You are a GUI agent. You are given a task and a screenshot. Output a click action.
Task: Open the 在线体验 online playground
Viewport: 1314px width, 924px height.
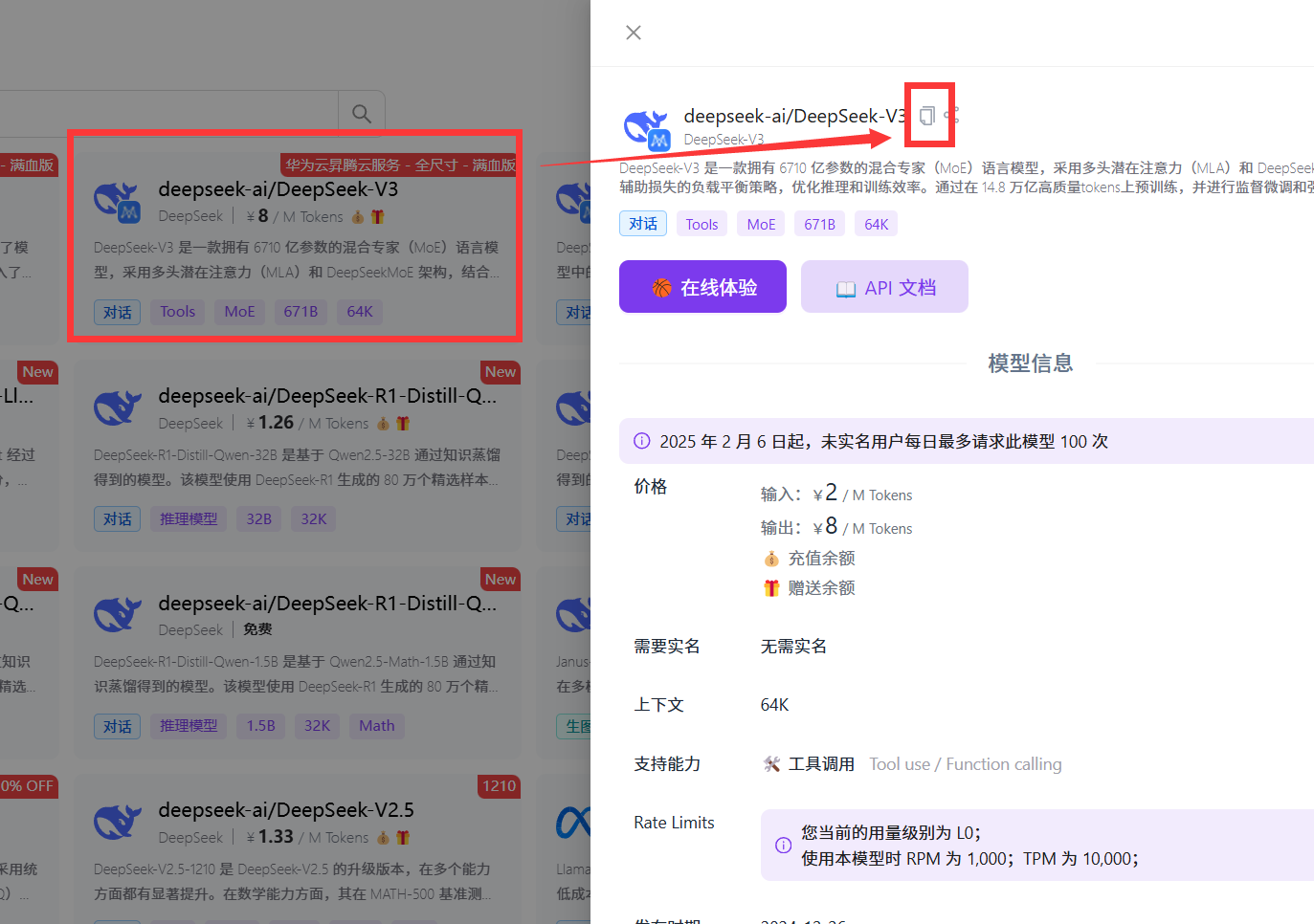[702, 287]
